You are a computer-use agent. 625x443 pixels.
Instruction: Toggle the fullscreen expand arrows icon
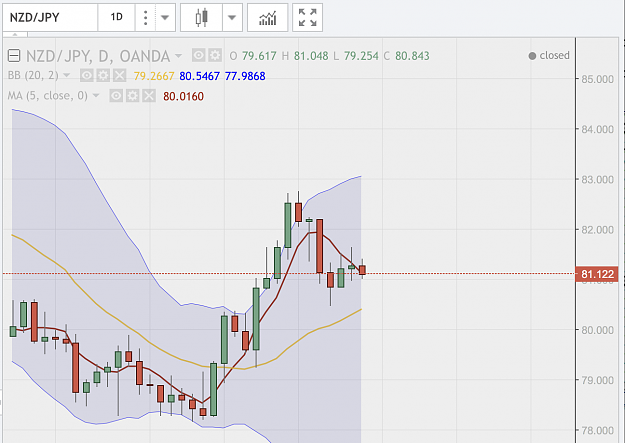pos(307,18)
